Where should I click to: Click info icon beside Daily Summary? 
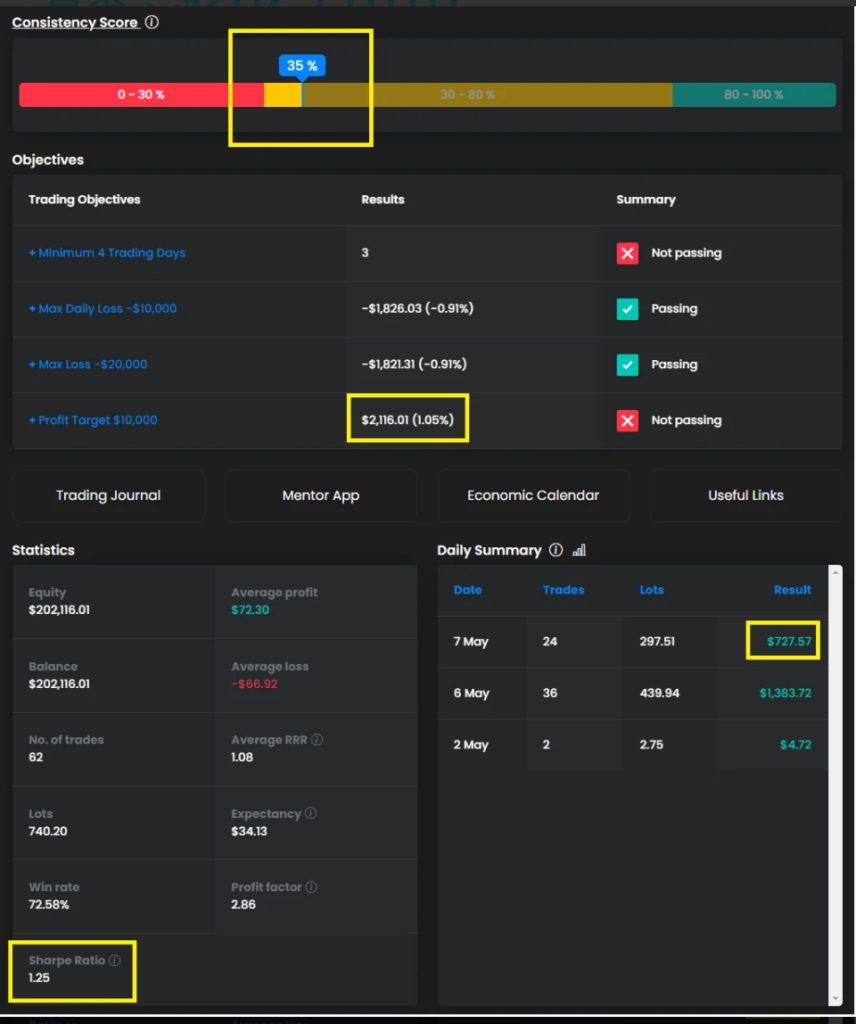pos(556,550)
